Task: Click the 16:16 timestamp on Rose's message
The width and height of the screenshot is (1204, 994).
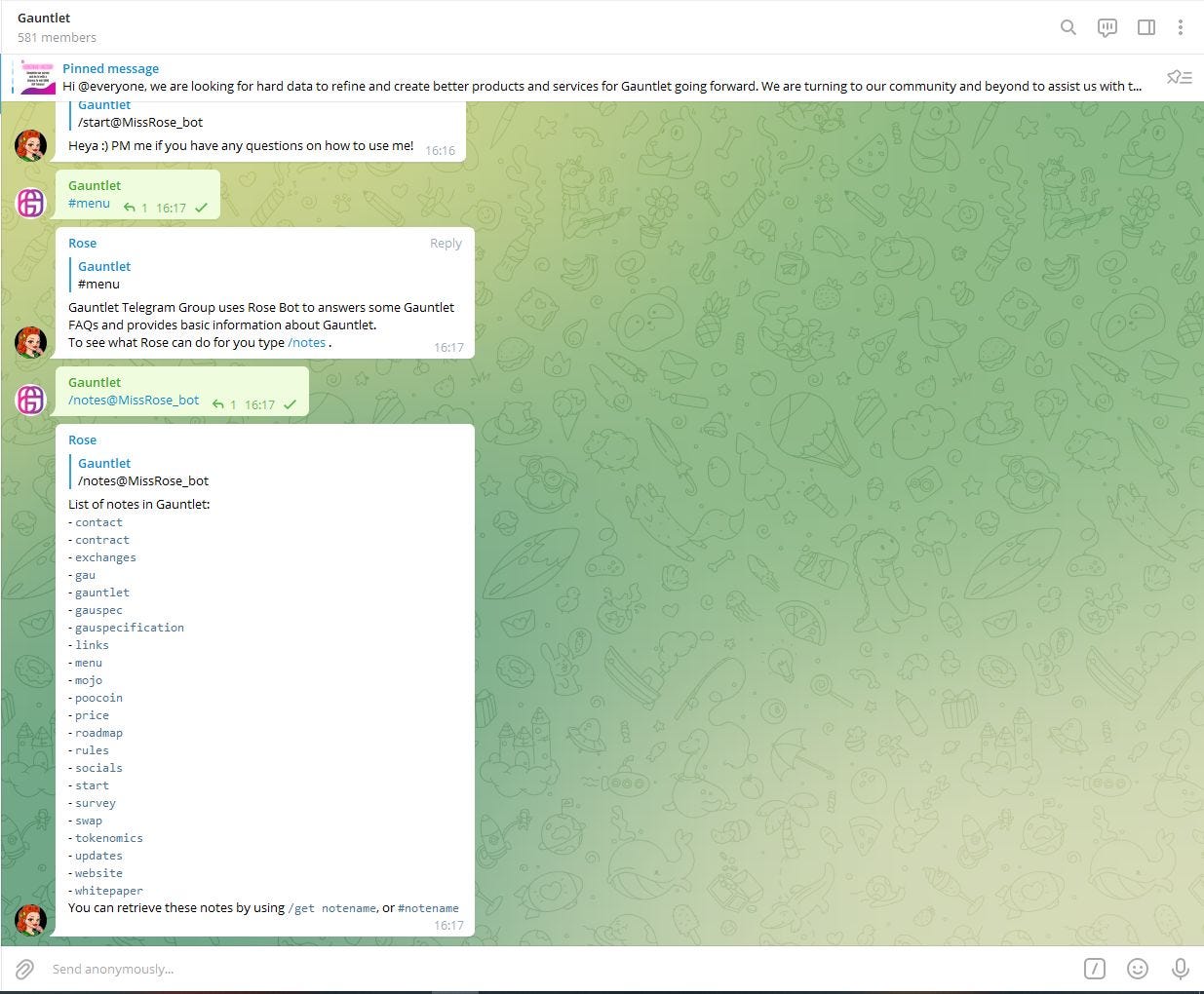Action: pyautogui.click(x=441, y=150)
